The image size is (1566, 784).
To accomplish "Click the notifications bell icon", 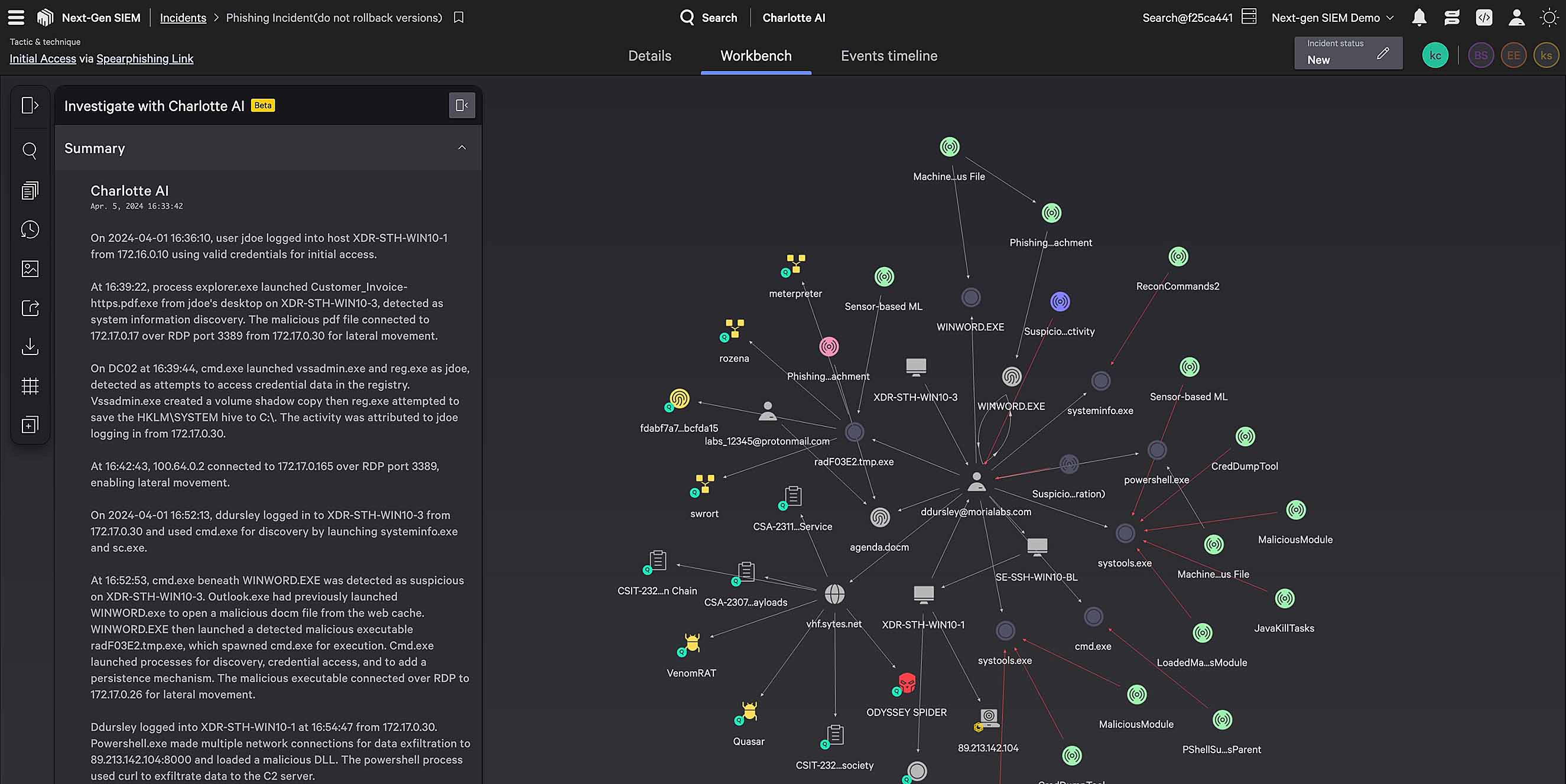I will pos(1419,18).
